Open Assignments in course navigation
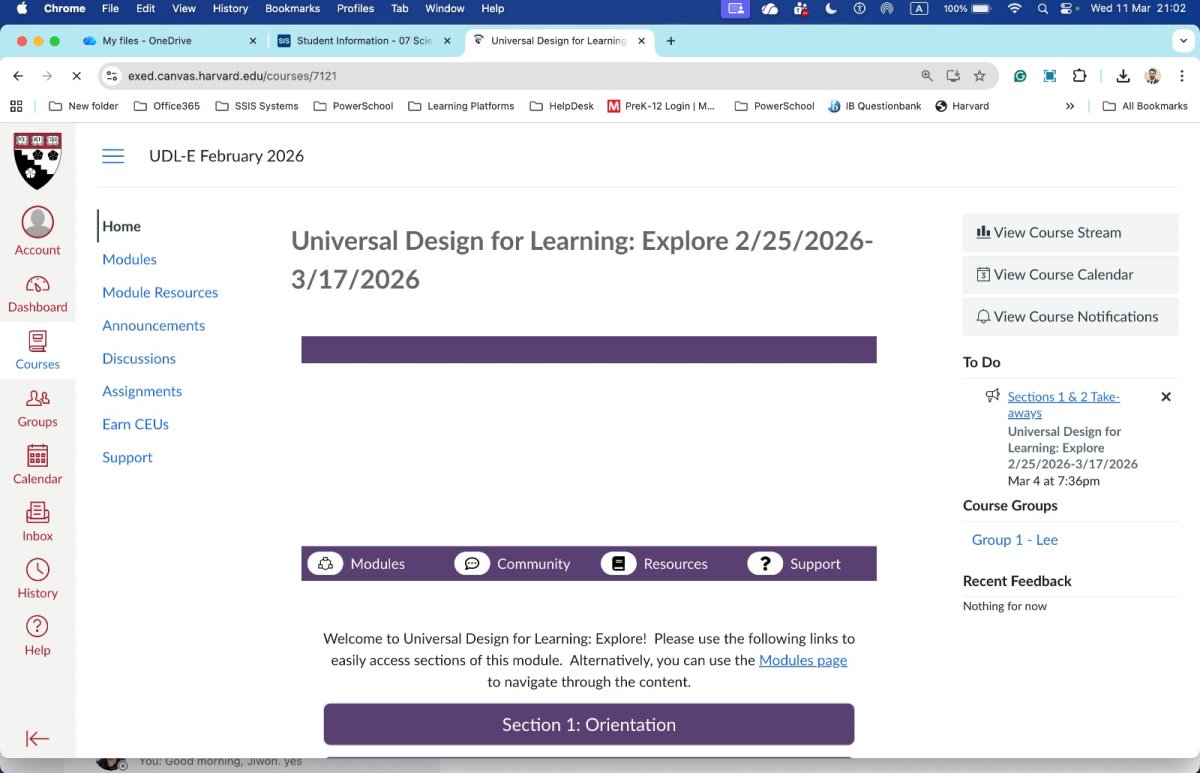Screen dimensions: 1200x773 (142, 391)
